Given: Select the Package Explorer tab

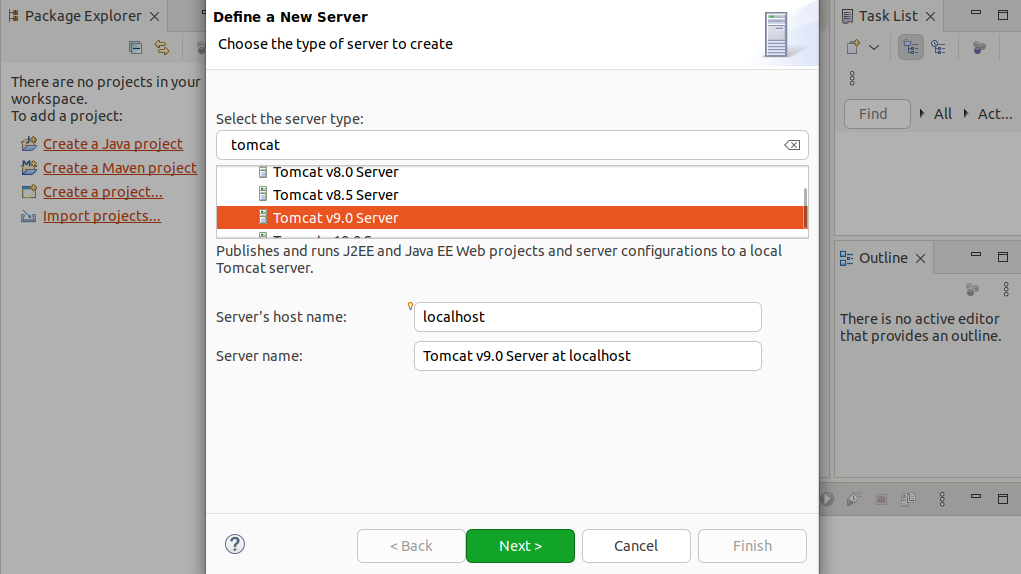Looking at the screenshot, I should tap(83, 16).
